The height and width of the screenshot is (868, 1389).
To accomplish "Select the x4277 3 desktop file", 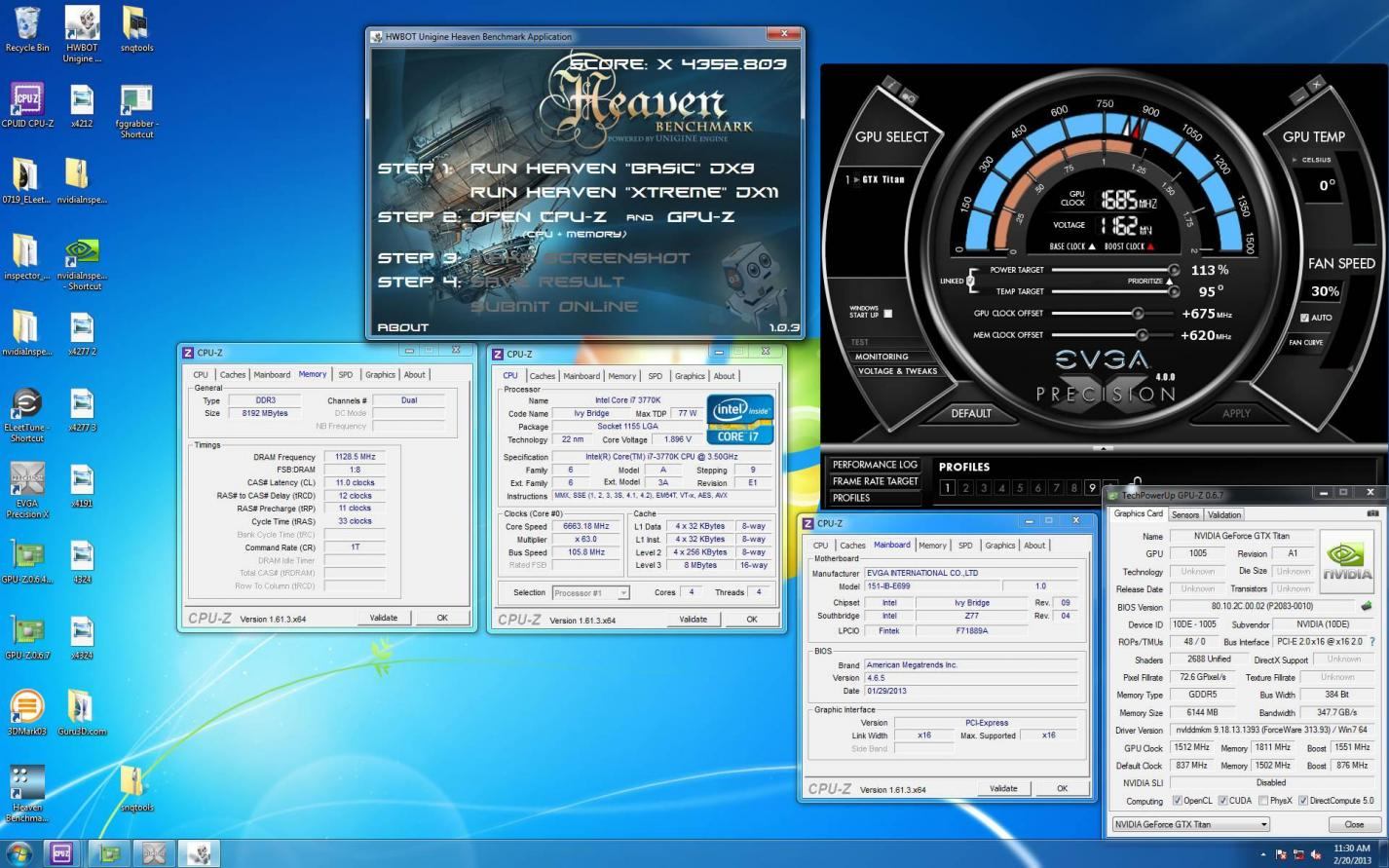I will coord(82,409).
